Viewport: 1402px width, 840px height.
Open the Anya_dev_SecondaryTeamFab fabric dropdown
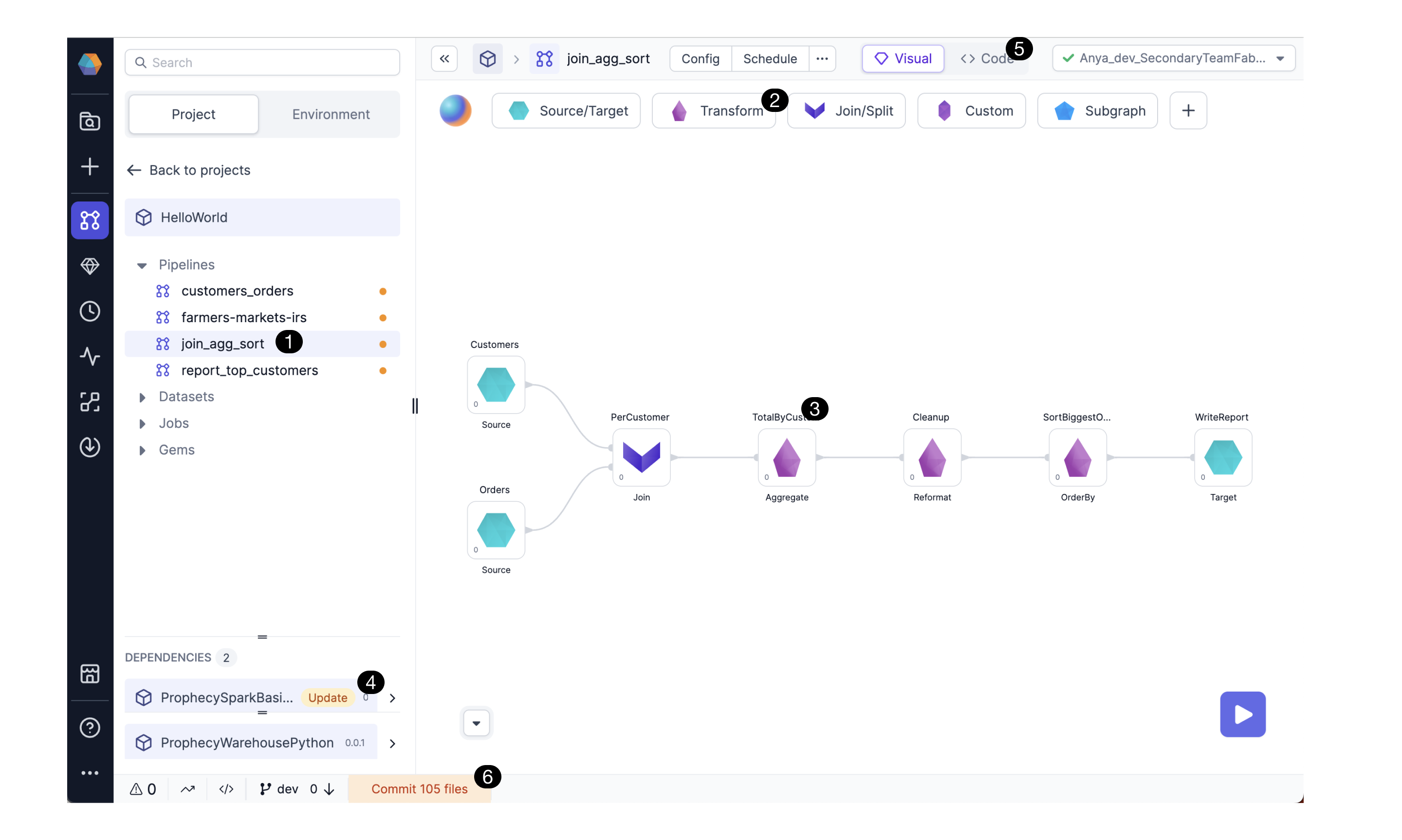coord(1173,58)
